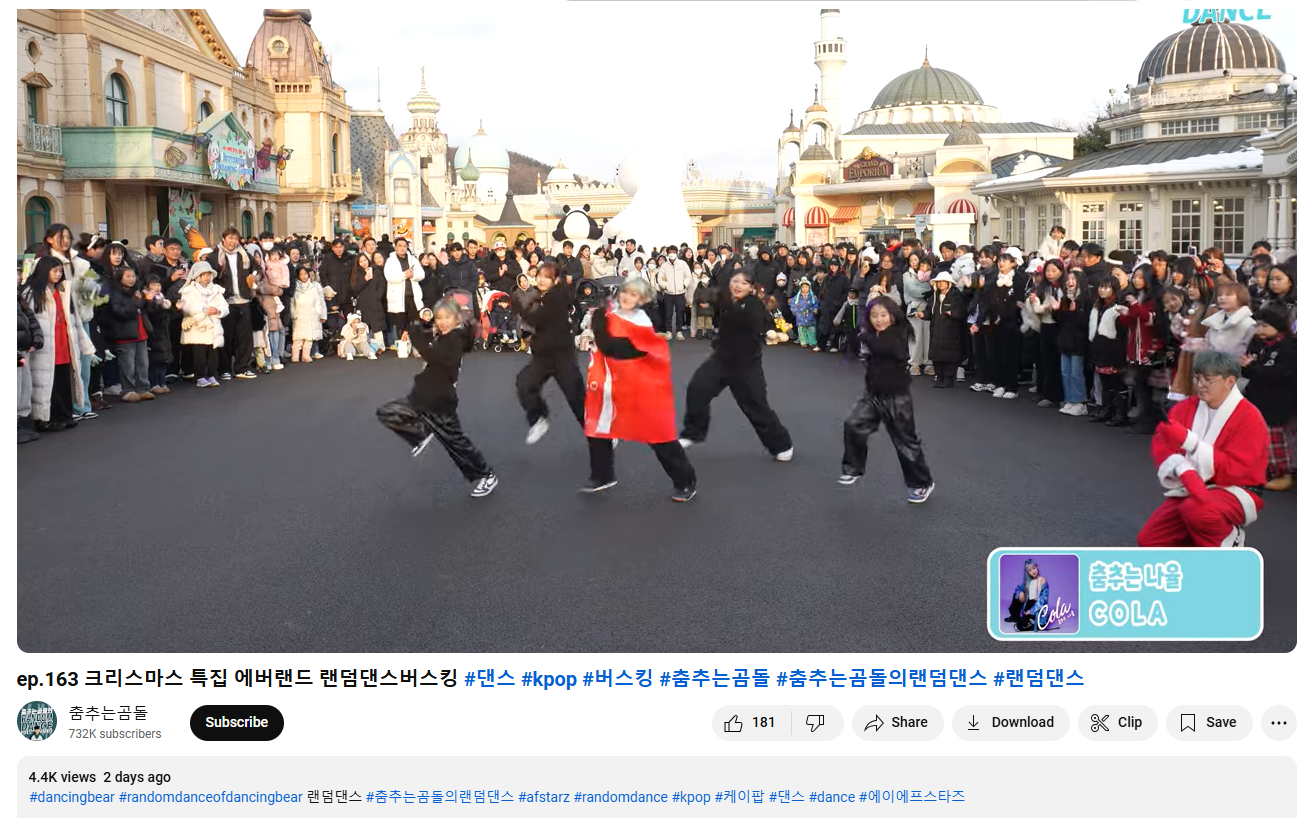
Task: Click the thumbs-up like icon
Action: click(x=734, y=723)
